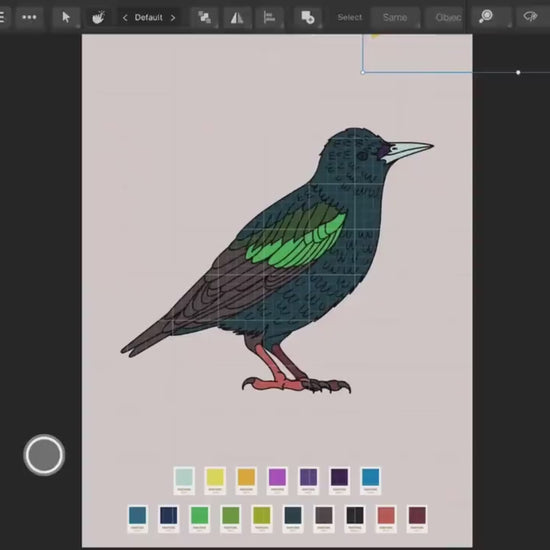Open the Select Object menu
550x550 pixels.
pyautogui.click(x=445, y=17)
